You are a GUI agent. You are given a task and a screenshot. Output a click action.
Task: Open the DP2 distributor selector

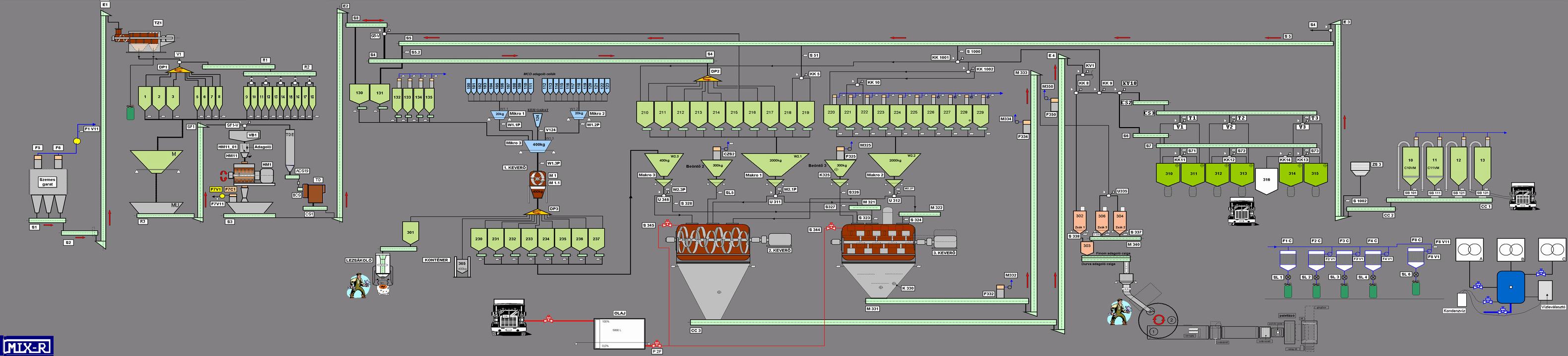pos(715,78)
